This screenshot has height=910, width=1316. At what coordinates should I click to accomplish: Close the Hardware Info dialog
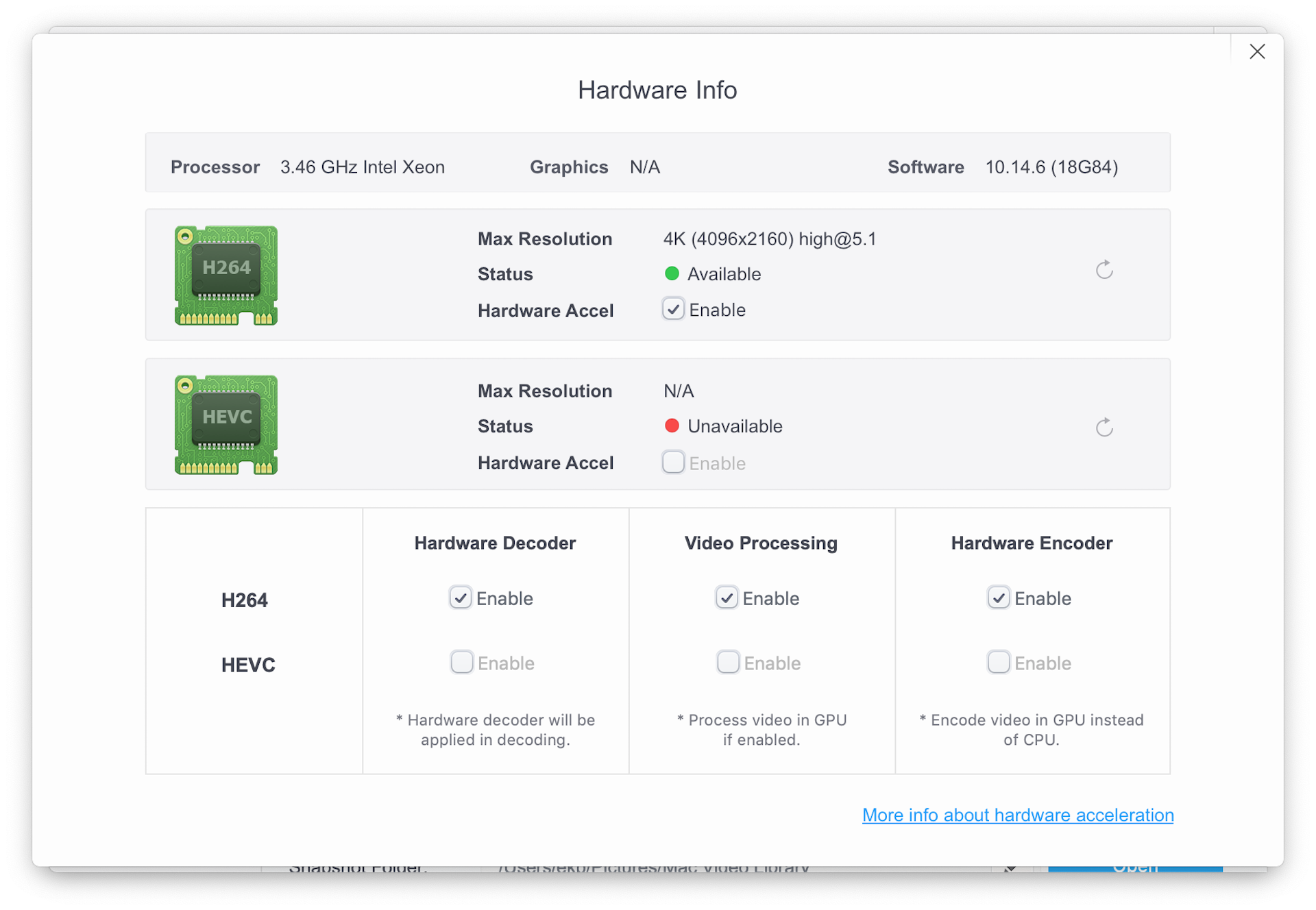point(1256,51)
